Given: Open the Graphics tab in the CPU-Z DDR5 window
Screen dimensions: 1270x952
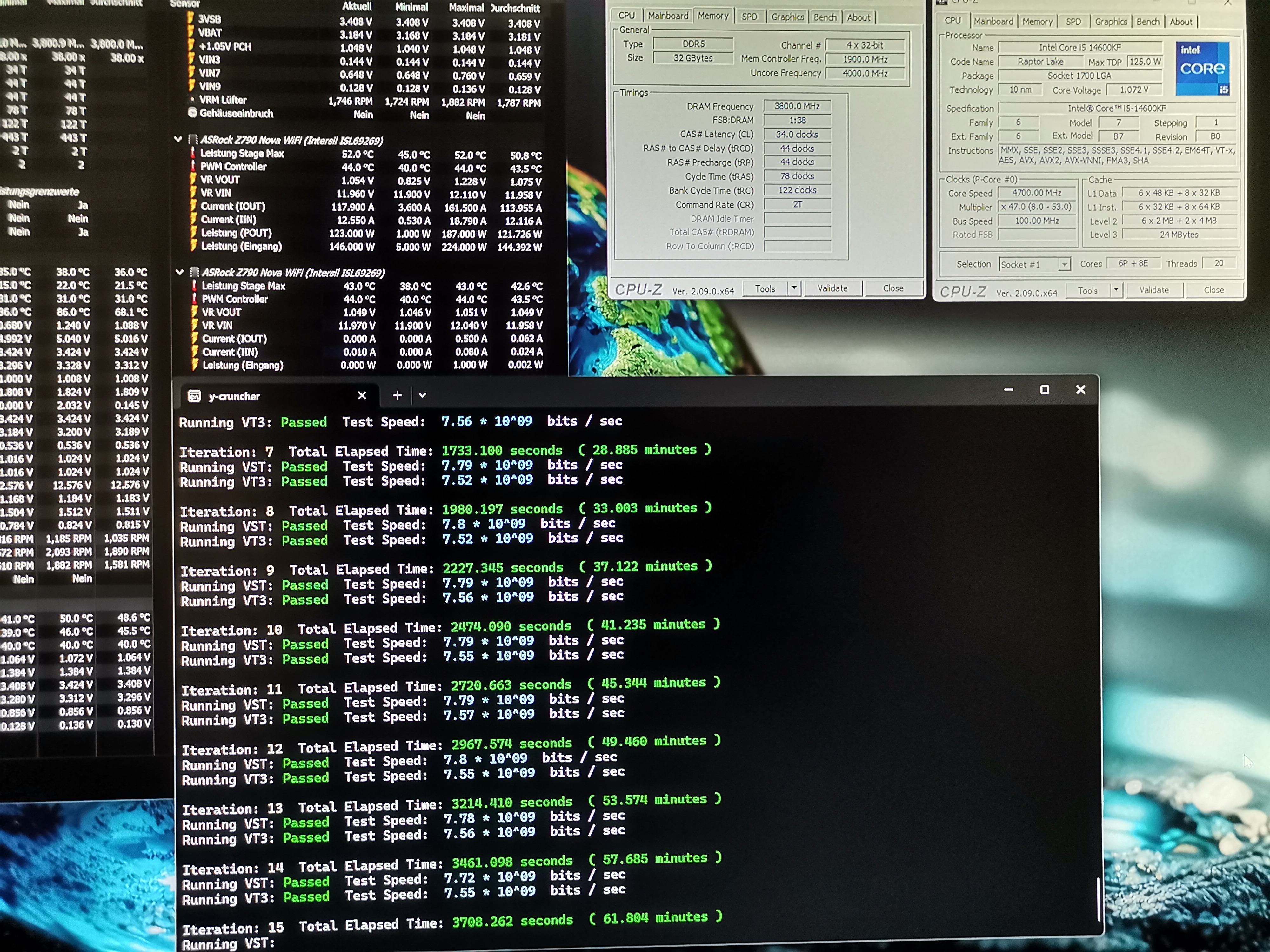Looking at the screenshot, I should click(x=787, y=17).
